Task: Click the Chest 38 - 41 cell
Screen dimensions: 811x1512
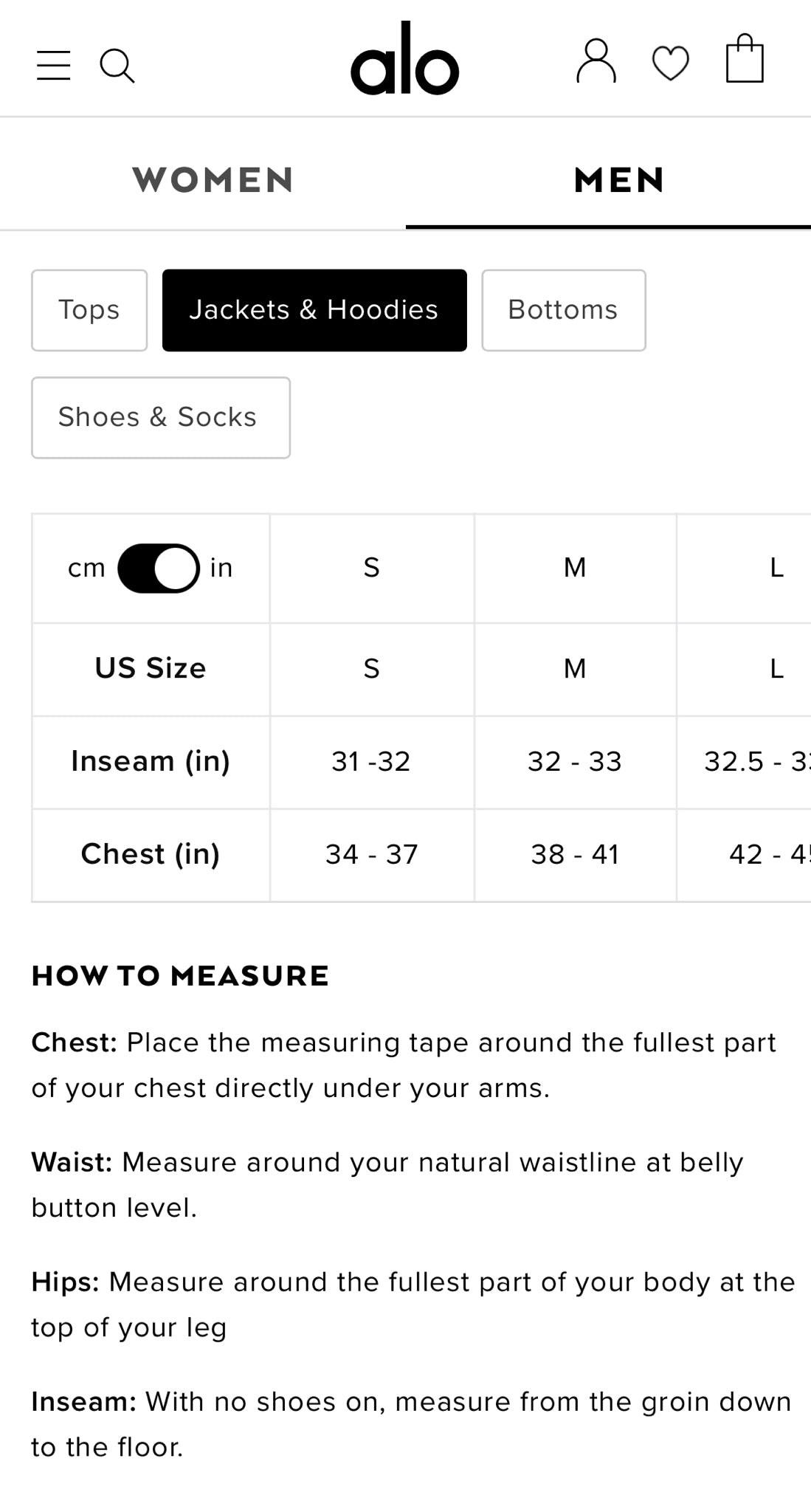Action: (x=575, y=855)
